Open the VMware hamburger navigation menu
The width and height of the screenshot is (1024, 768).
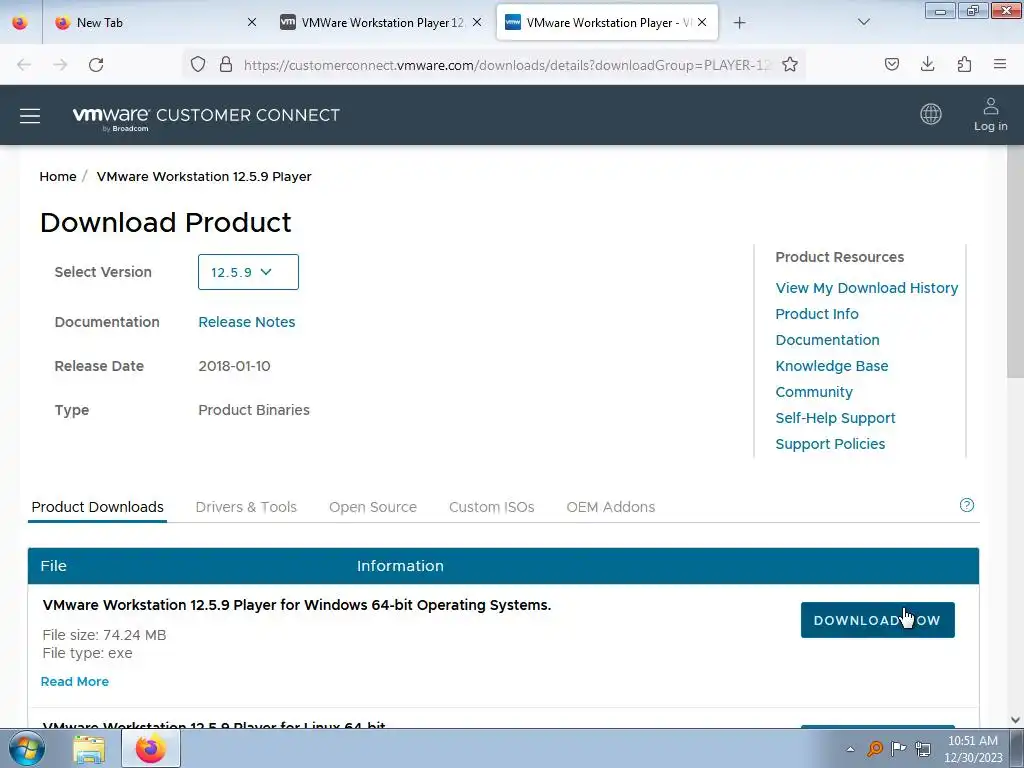tap(29, 116)
